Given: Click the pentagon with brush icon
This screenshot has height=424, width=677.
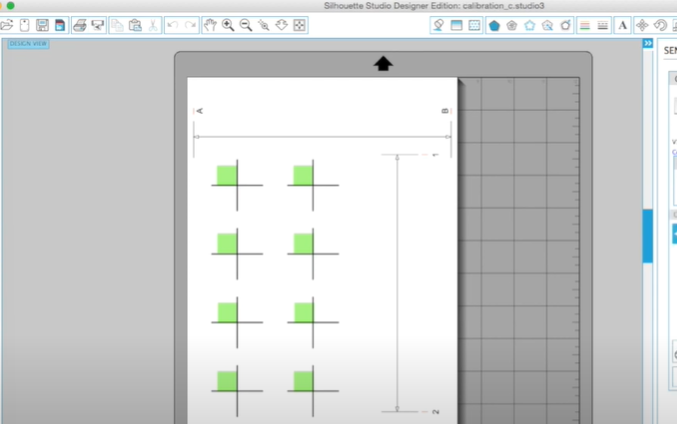Looking at the screenshot, I should 566,25.
